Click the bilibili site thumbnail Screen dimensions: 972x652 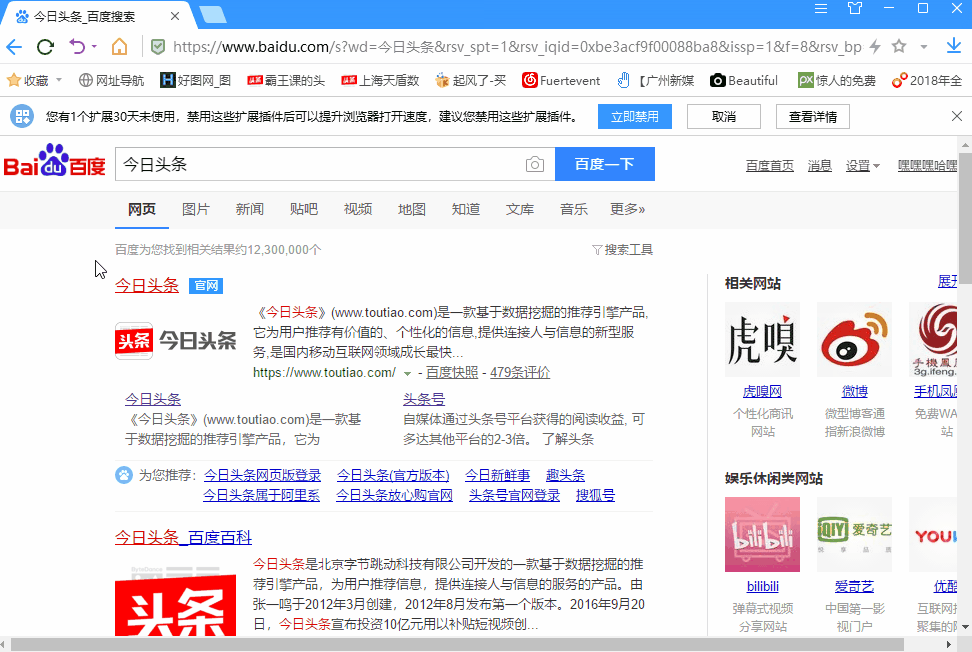click(762, 534)
